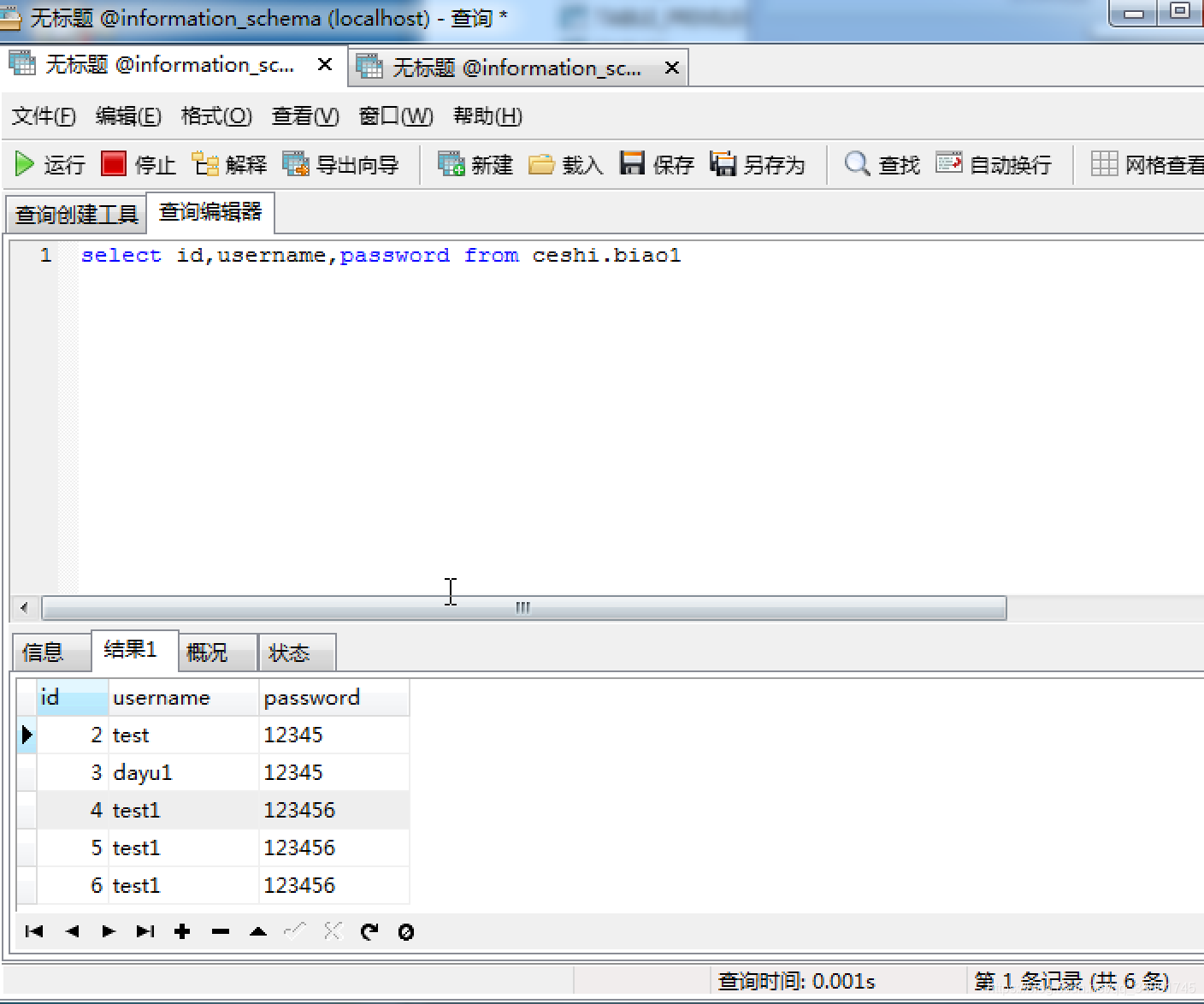Image resolution: width=1204 pixels, height=1004 pixels.
Task: Toggle Auto Wrap in the editor
Action: tap(994, 164)
